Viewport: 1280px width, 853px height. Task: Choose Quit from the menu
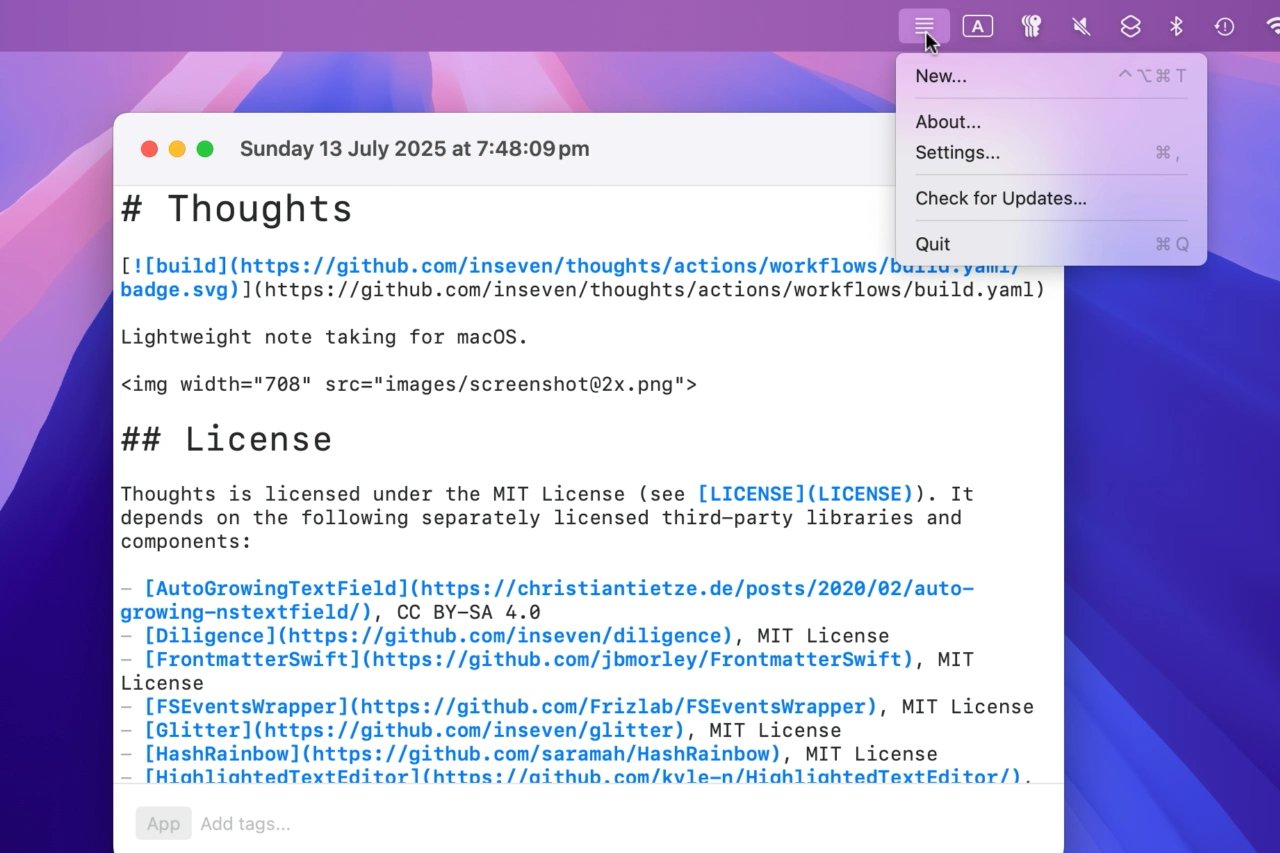pyautogui.click(x=932, y=244)
